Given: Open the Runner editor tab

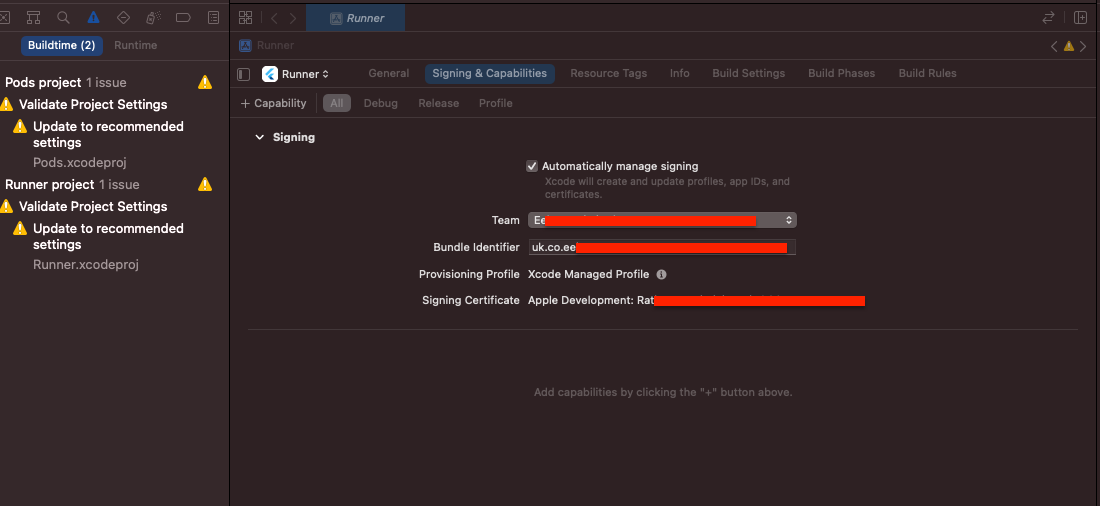Looking at the screenshot, I should click(356, 18).
